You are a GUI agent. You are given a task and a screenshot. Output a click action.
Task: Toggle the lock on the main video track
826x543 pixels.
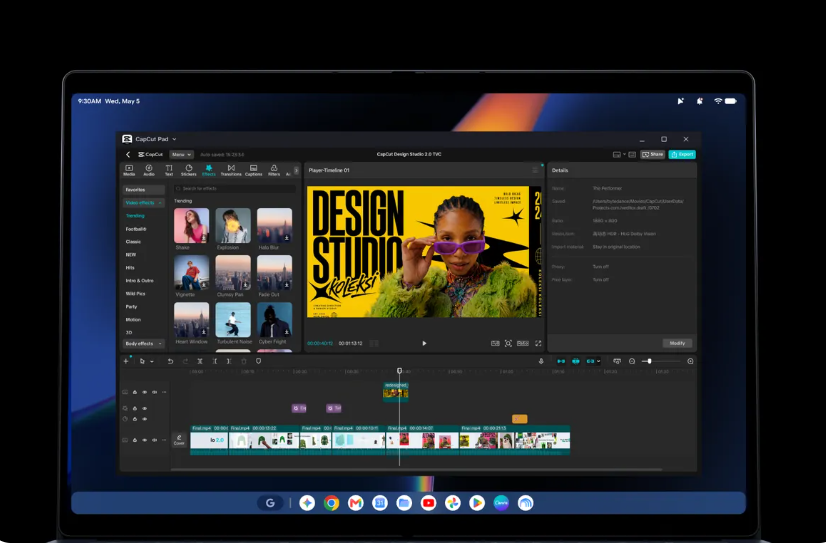coord(135,440)
